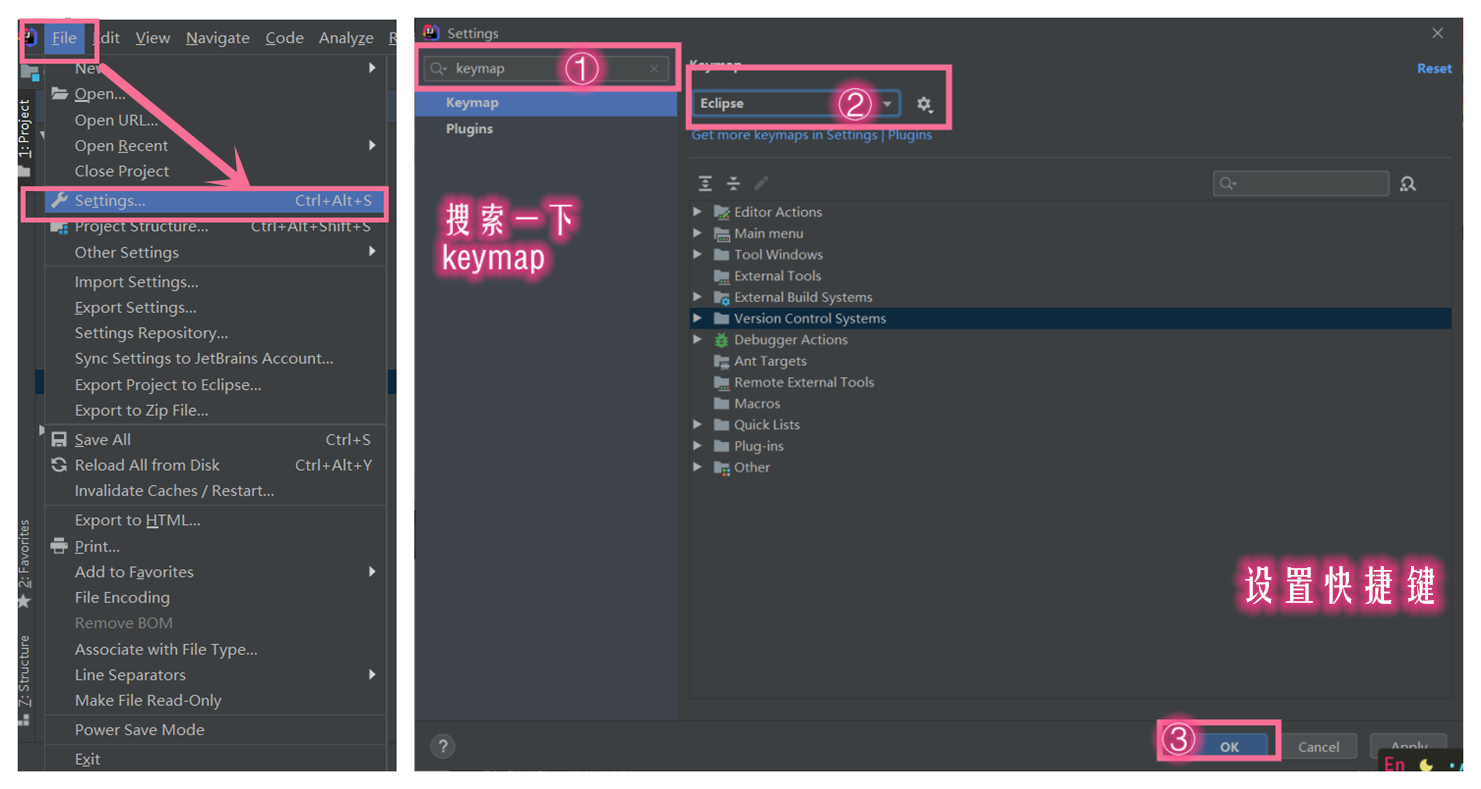
Task: Click Save All entry
Action: tap(216, 440)
